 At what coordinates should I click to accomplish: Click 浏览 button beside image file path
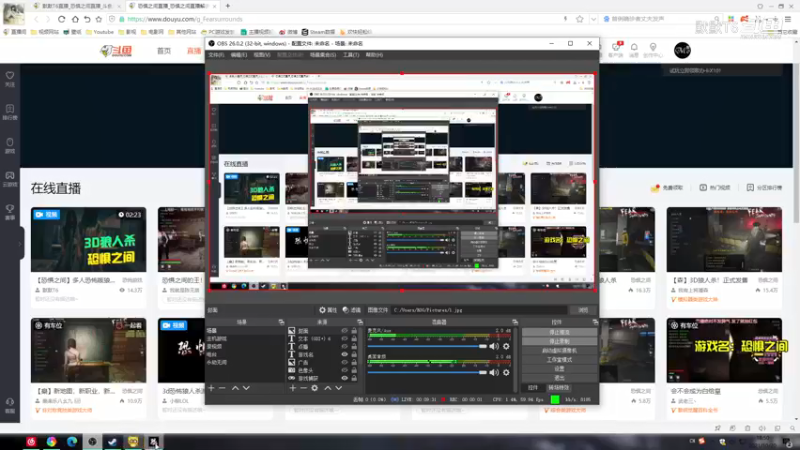583,310
